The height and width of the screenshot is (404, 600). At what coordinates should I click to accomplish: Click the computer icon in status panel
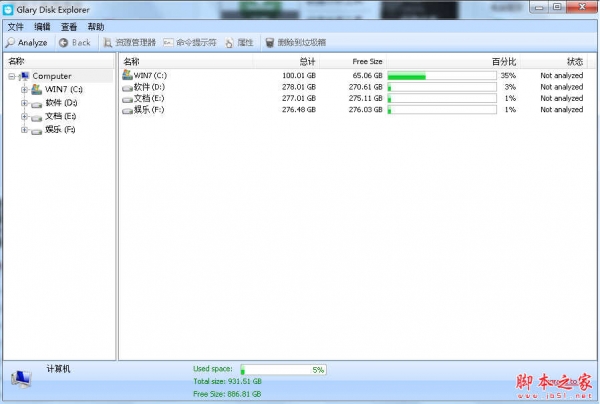[21, 379]
